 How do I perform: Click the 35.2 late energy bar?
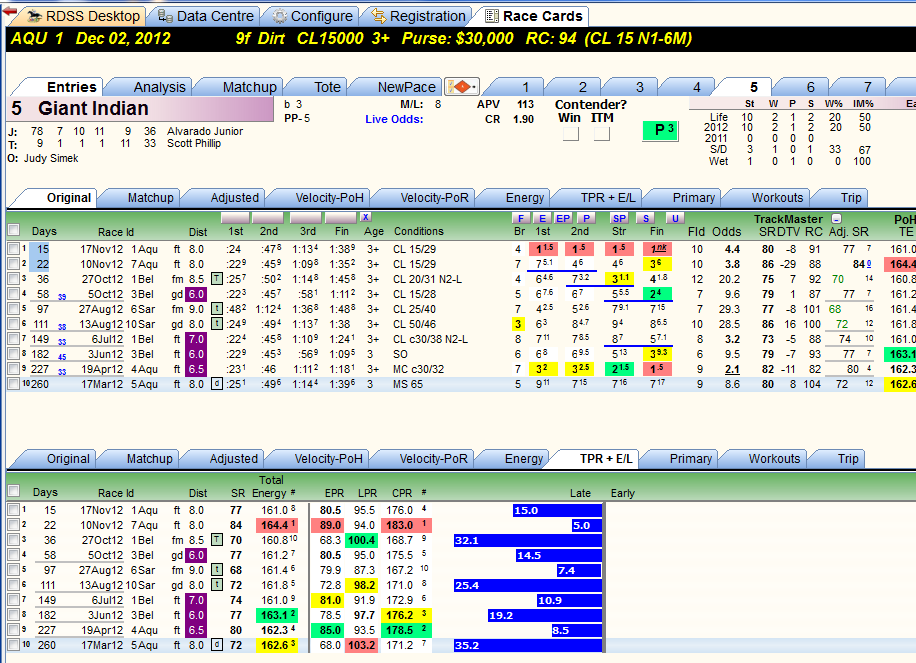(528, 645)
